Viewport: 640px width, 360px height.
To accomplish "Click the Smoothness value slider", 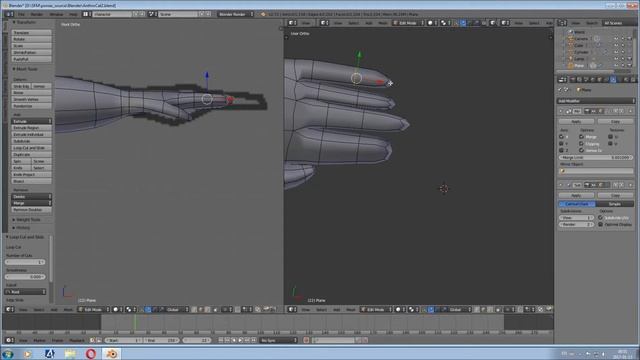I will click(x=25, y=277).
